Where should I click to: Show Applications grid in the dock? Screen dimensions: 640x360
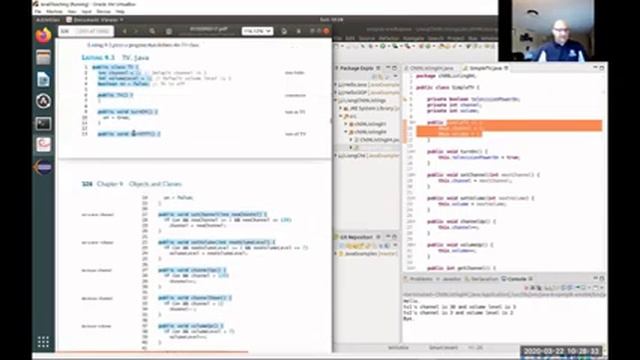[x=43, y=342]
